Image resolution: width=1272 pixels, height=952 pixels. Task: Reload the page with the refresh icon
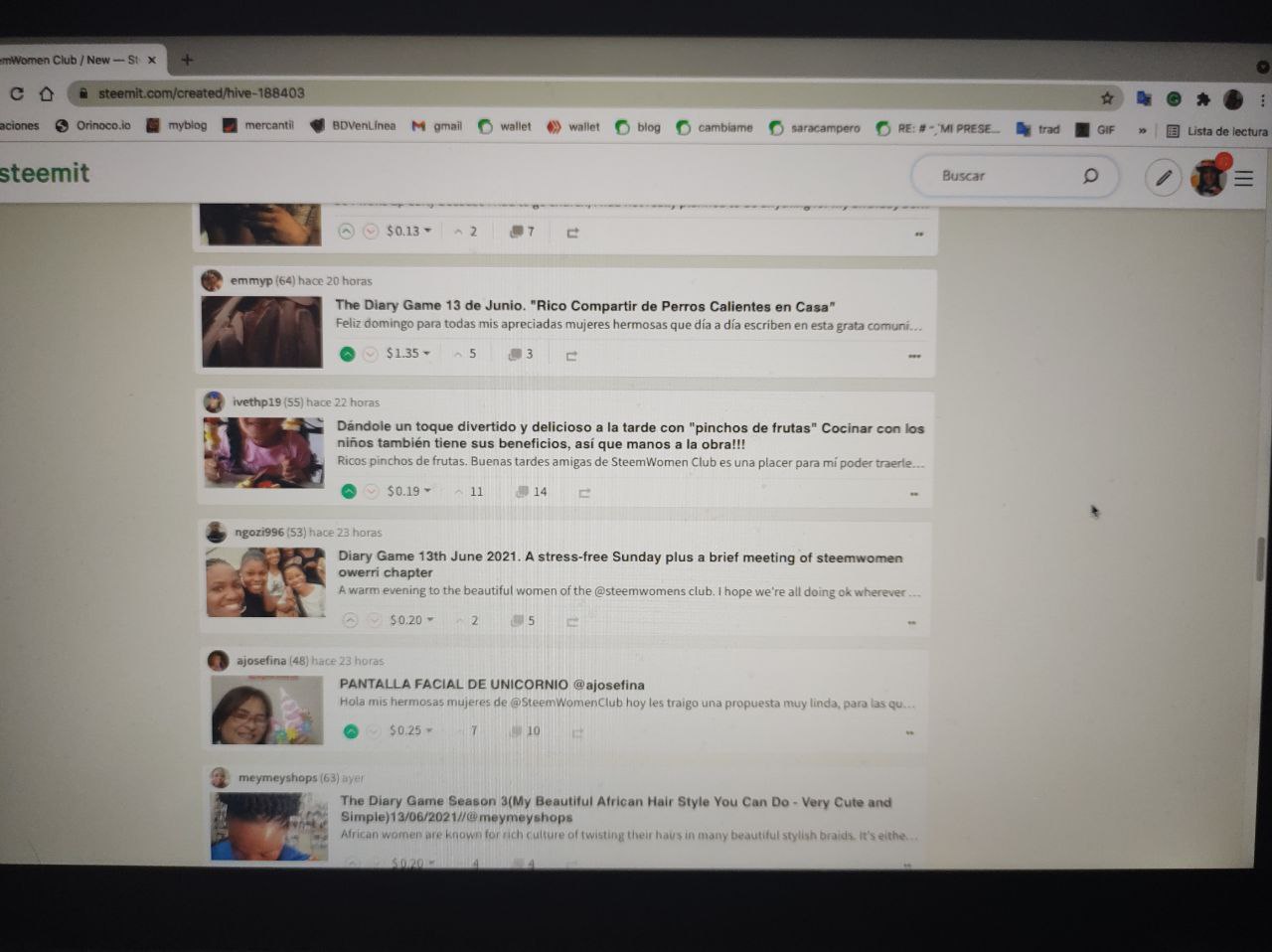click(16, 93)
